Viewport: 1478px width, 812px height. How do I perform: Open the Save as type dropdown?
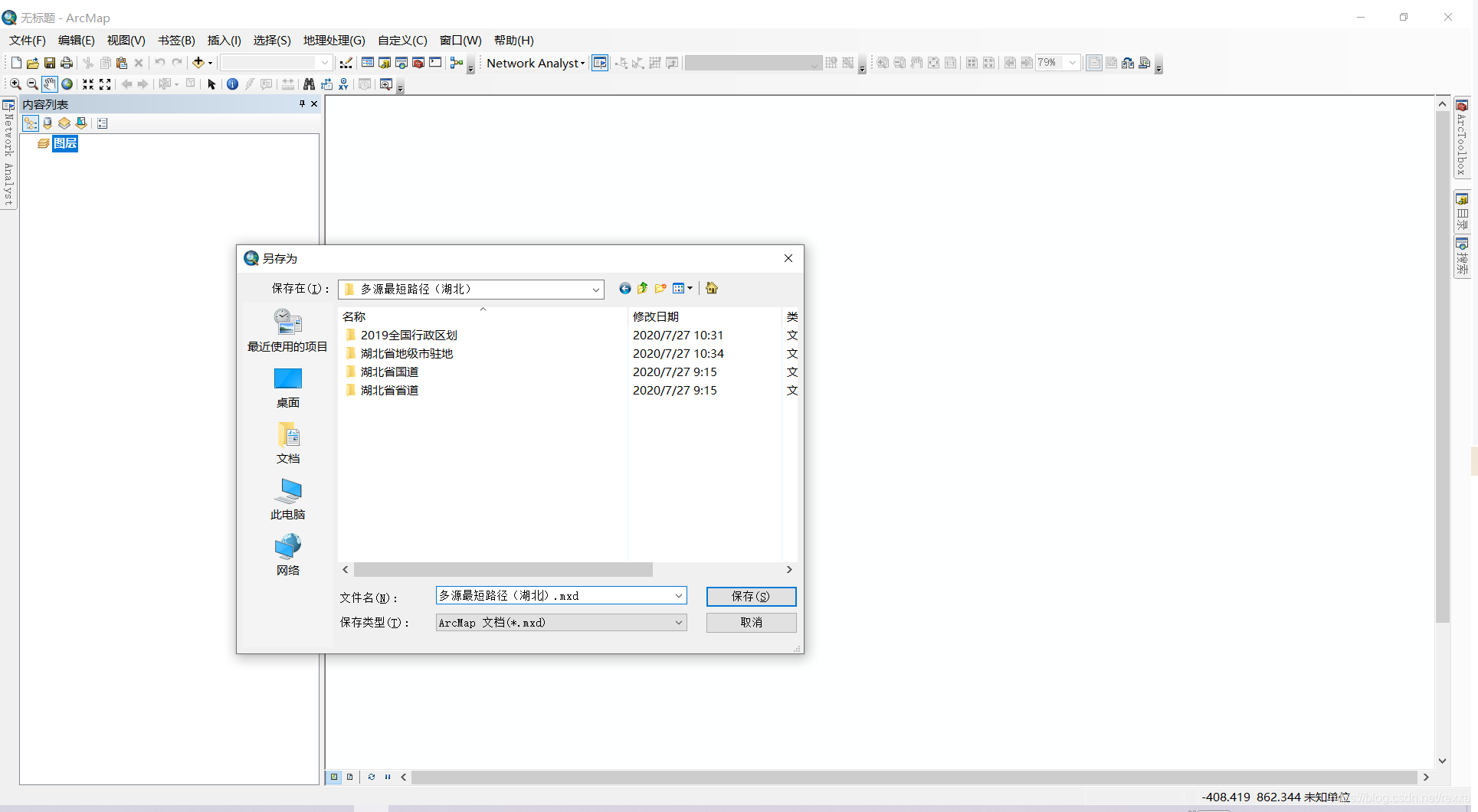point(678,623)
